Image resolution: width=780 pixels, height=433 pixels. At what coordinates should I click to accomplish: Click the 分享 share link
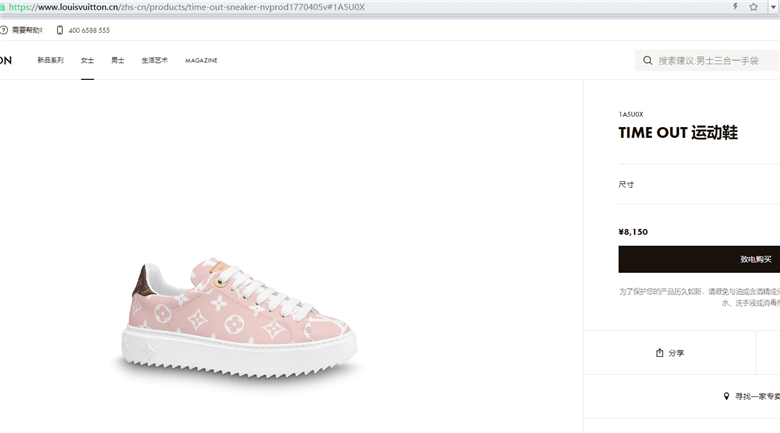(670, 353)
